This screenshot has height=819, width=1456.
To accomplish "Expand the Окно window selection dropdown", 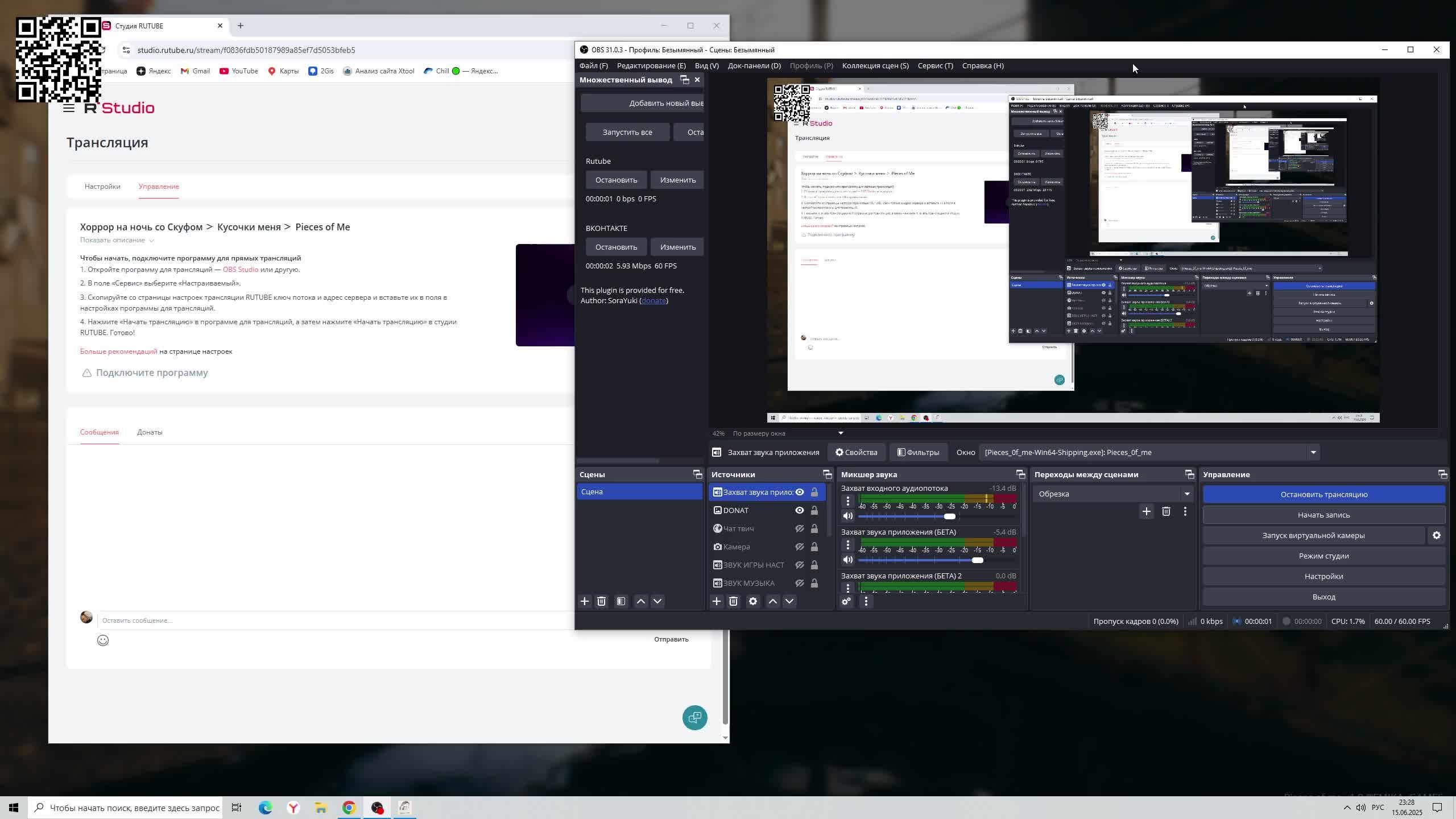I will (x=1313, y=452).
